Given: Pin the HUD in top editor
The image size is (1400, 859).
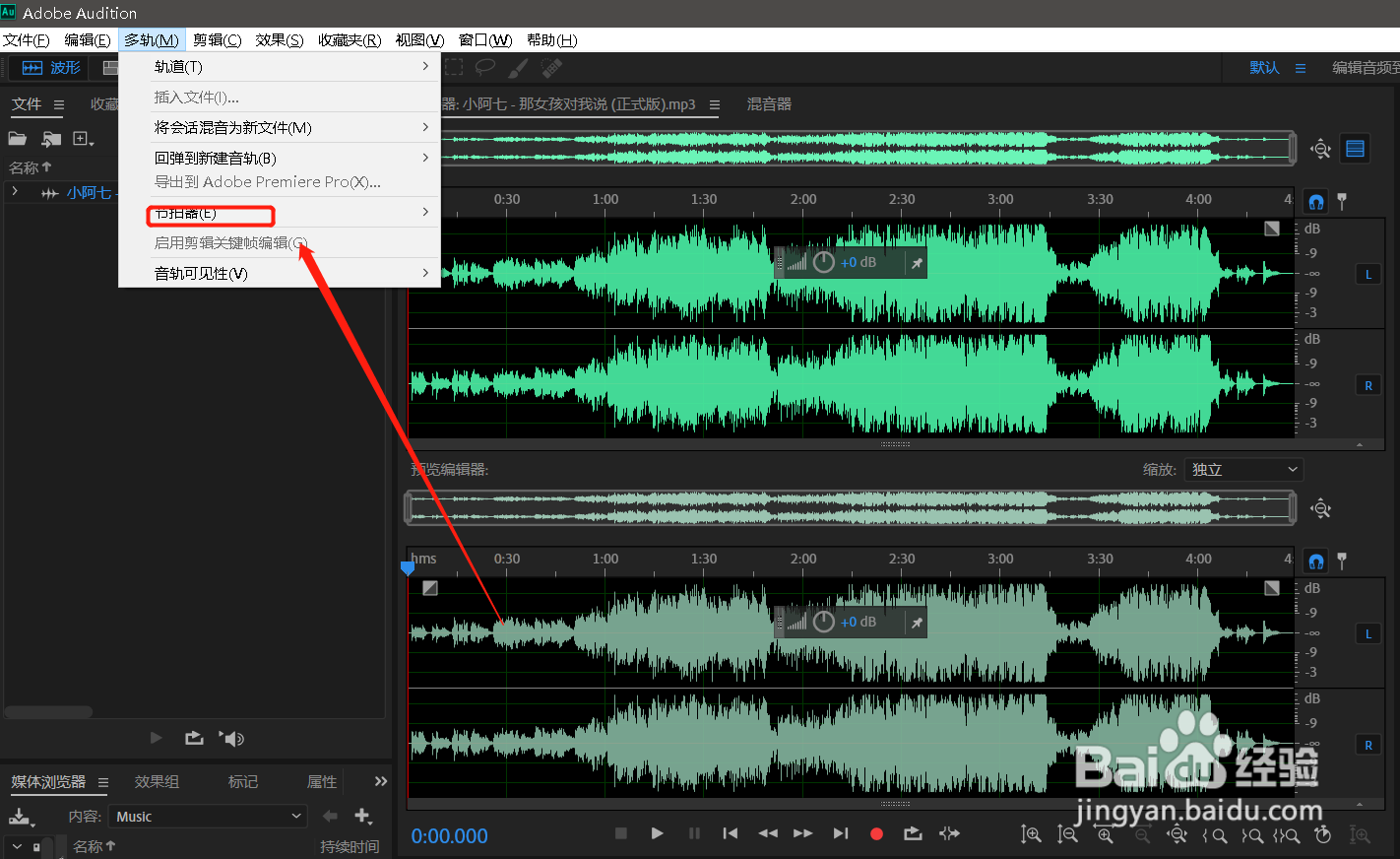Looking at the screenshot, I should coord(917,263).
